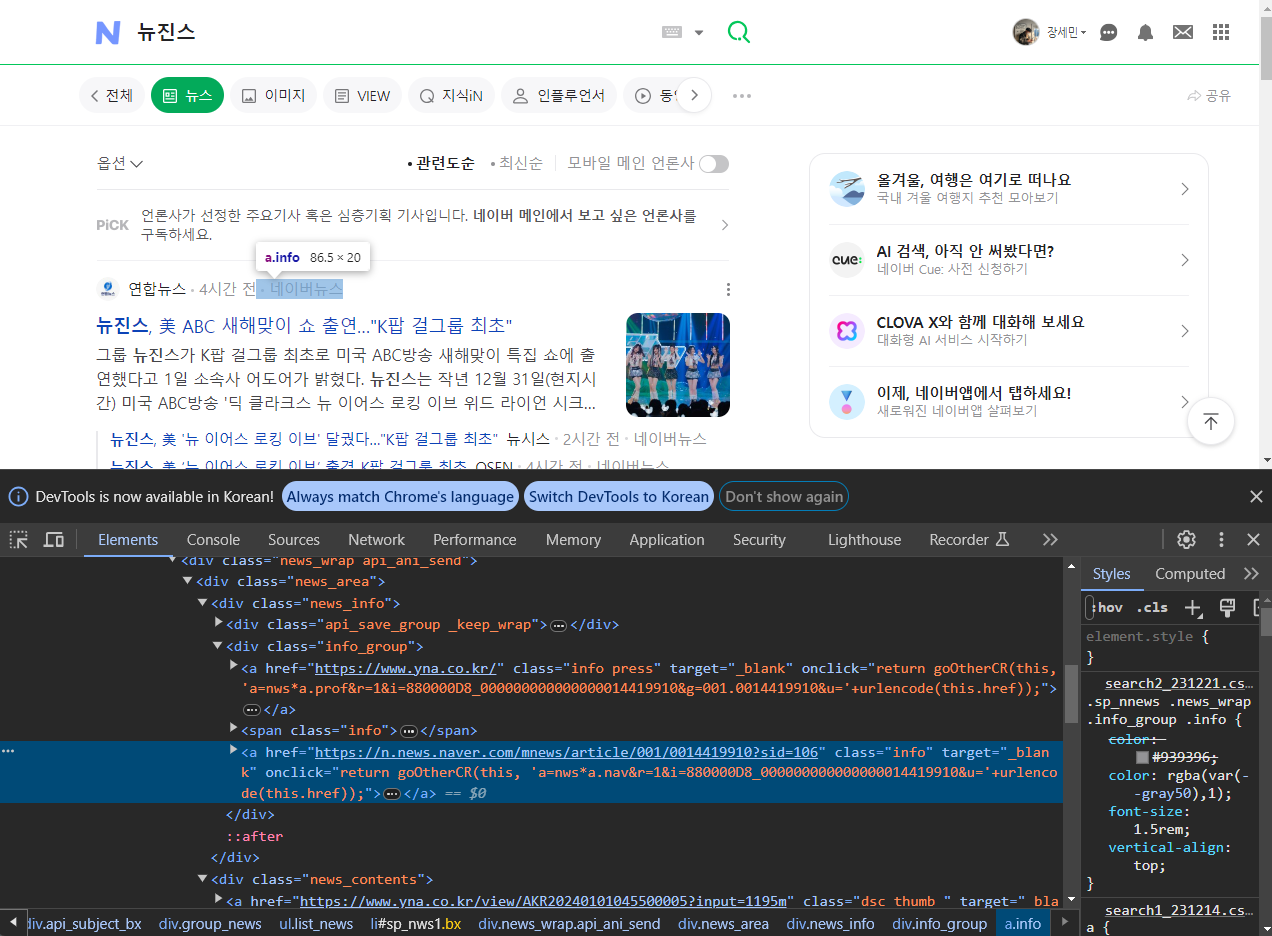
Task: Click new style rule plus icon
Action: 1193,607
